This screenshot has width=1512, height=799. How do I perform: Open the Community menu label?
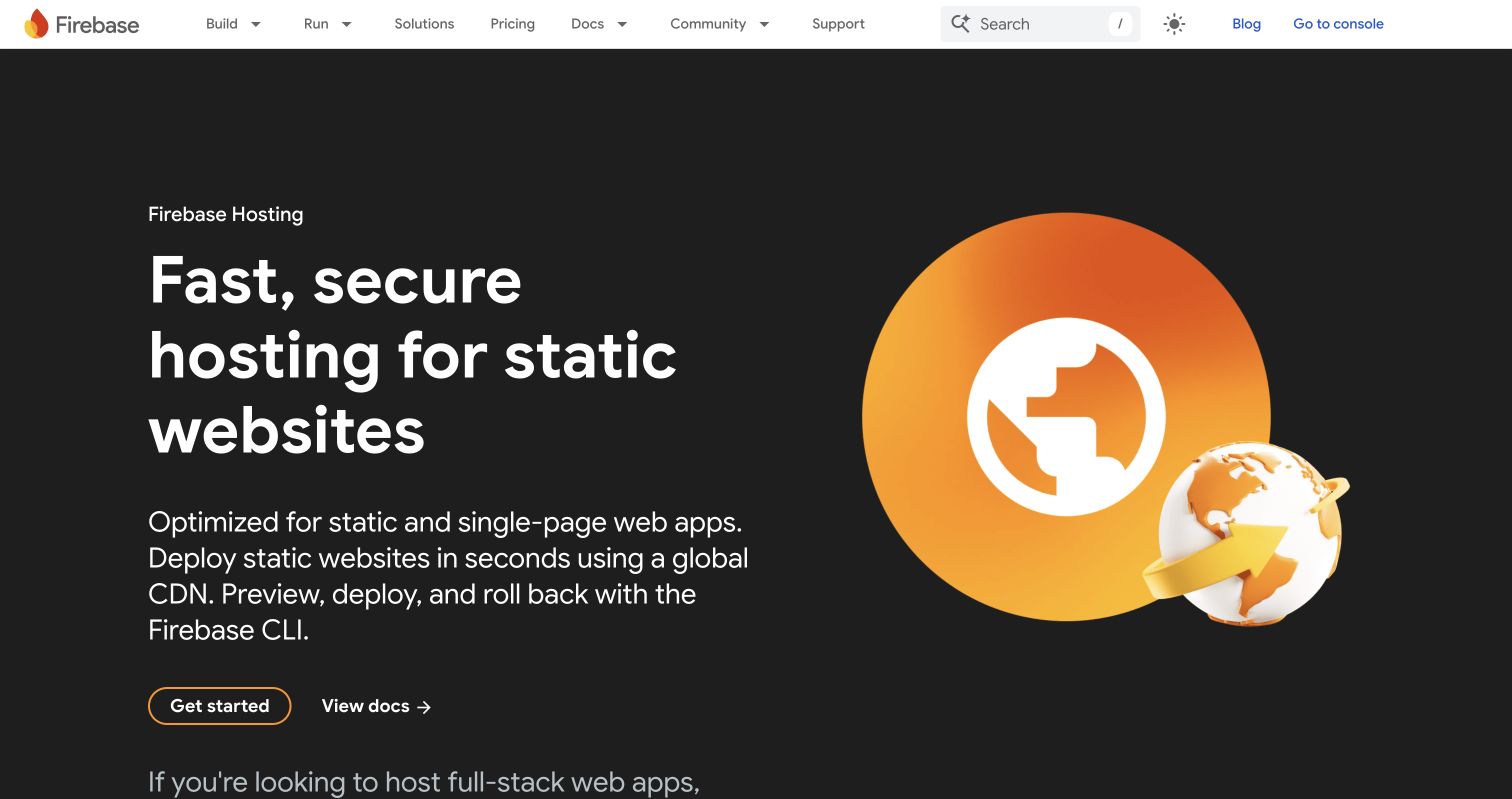(708, 24)
